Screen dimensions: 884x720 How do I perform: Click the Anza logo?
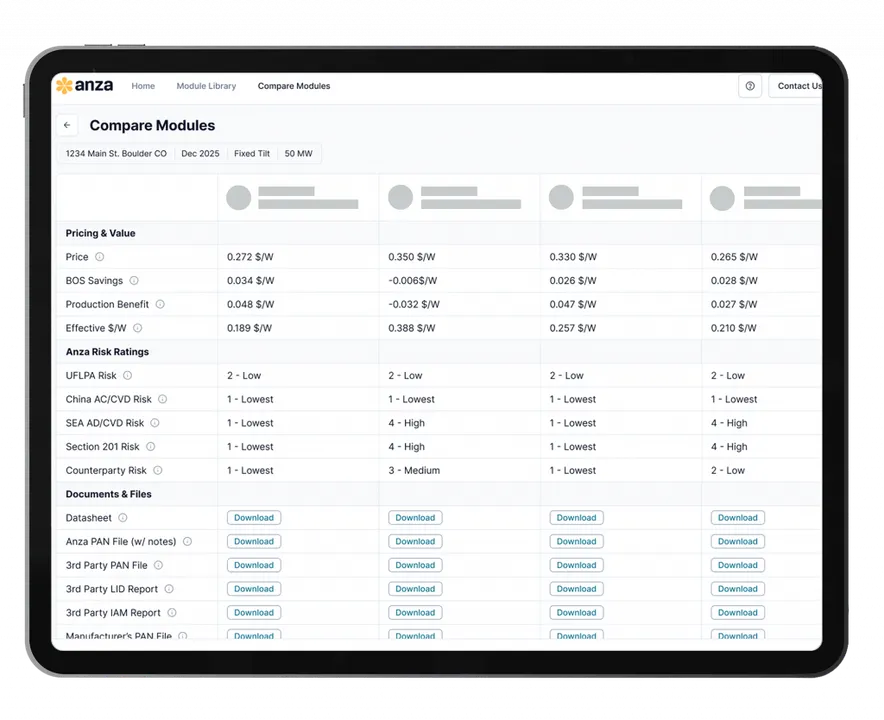tap(86, 86)
